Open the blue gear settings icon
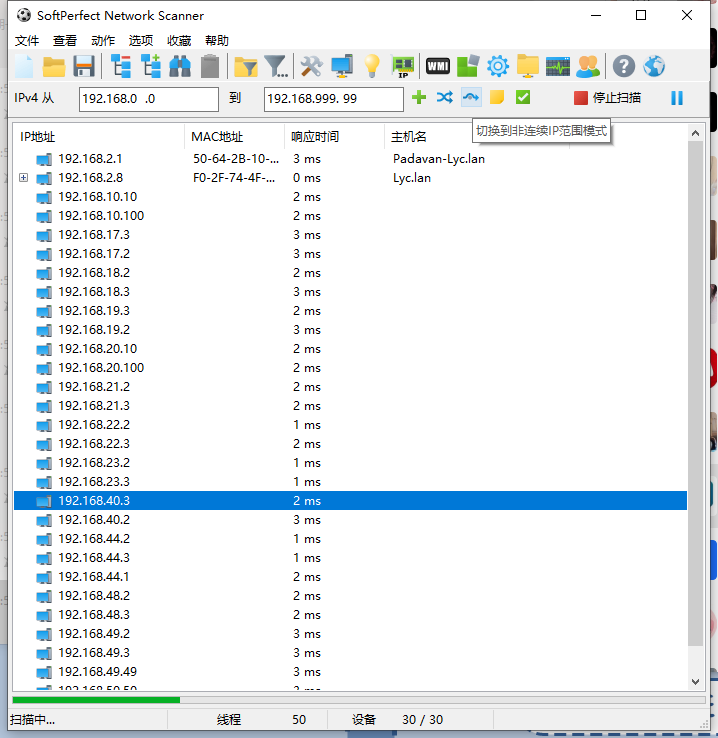The height and width of the screenshot is (738, 718). 498,66
